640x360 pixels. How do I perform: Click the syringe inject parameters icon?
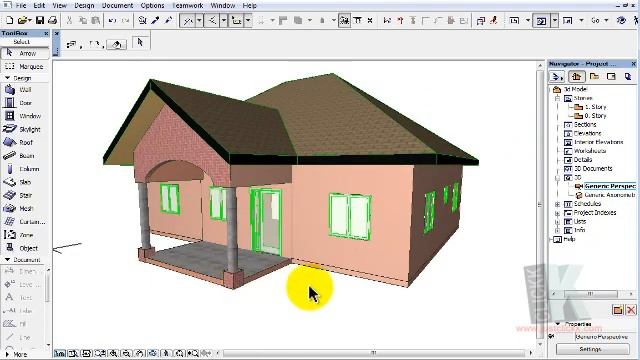click(168, 20)
